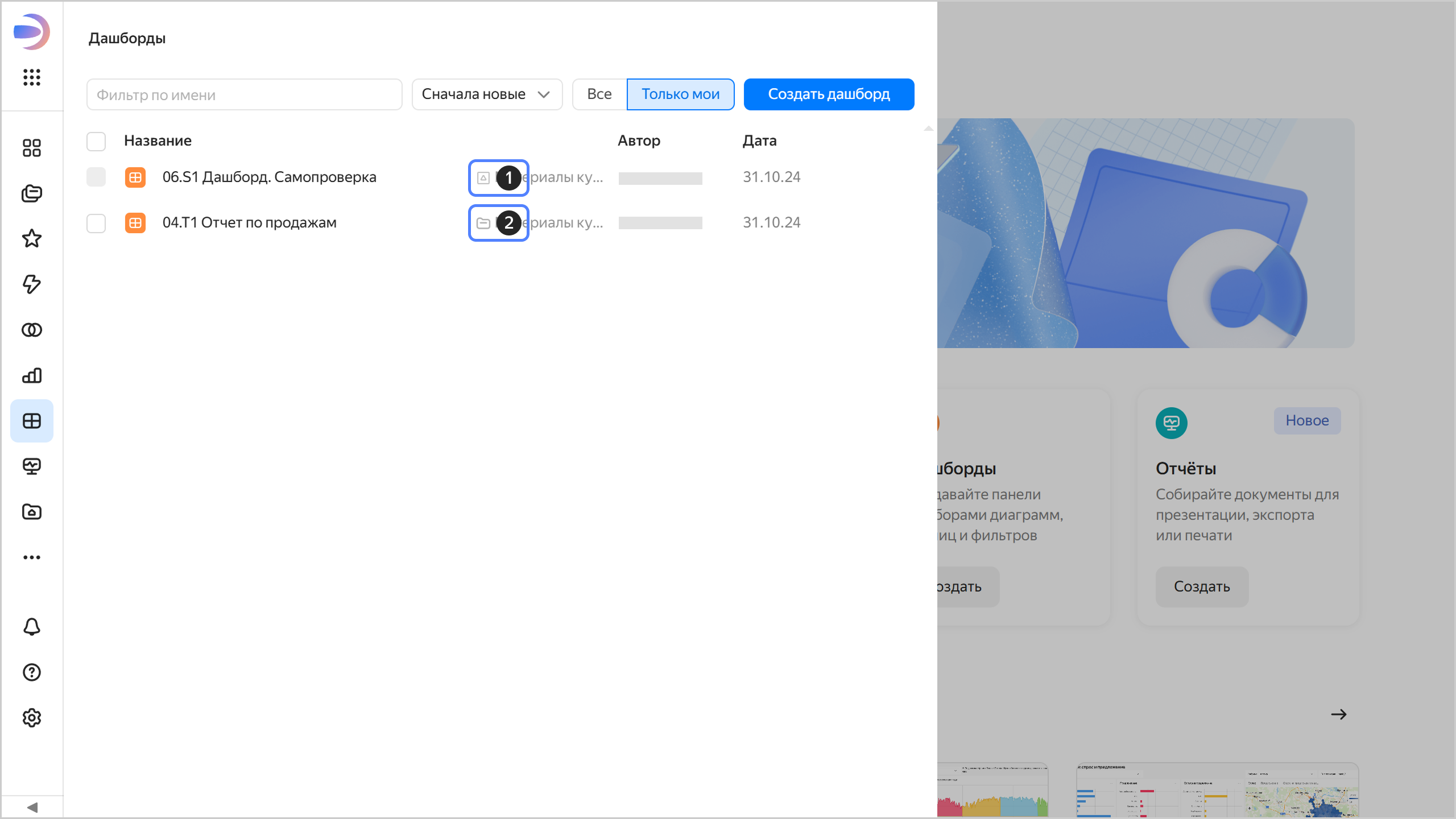1456x819 pixels.
Task: Open Favorites star icon in sidebar
Action: 32,238
